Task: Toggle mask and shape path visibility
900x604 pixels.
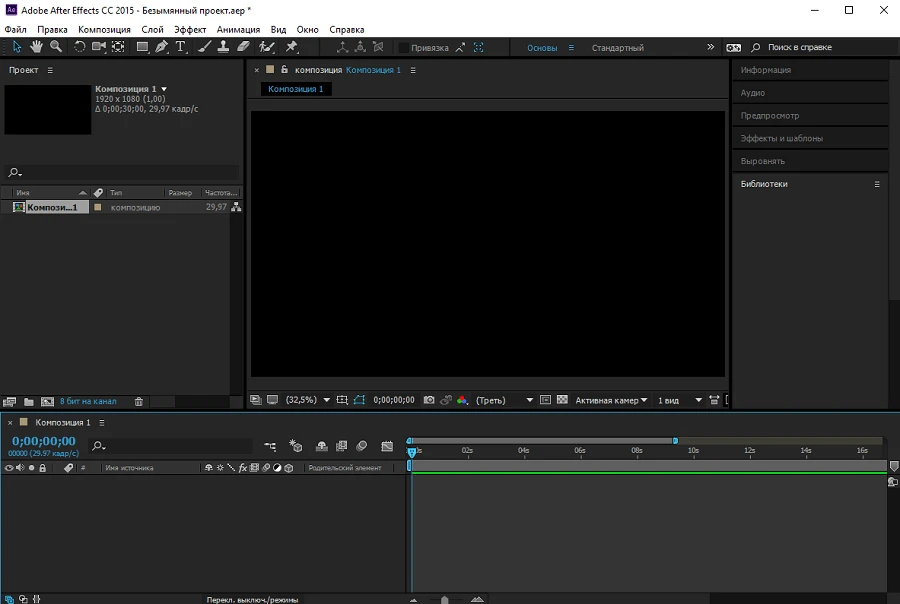Action: pyautogui.click(x=359, y=400)
